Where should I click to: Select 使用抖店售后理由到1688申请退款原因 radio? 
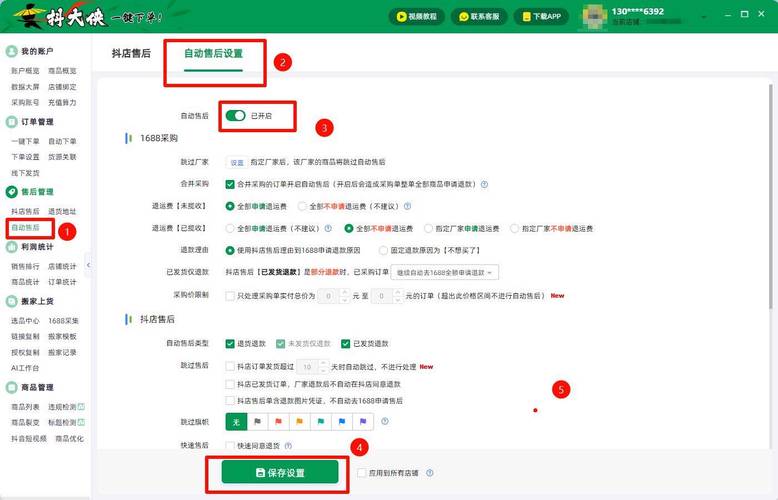point(230,250)
